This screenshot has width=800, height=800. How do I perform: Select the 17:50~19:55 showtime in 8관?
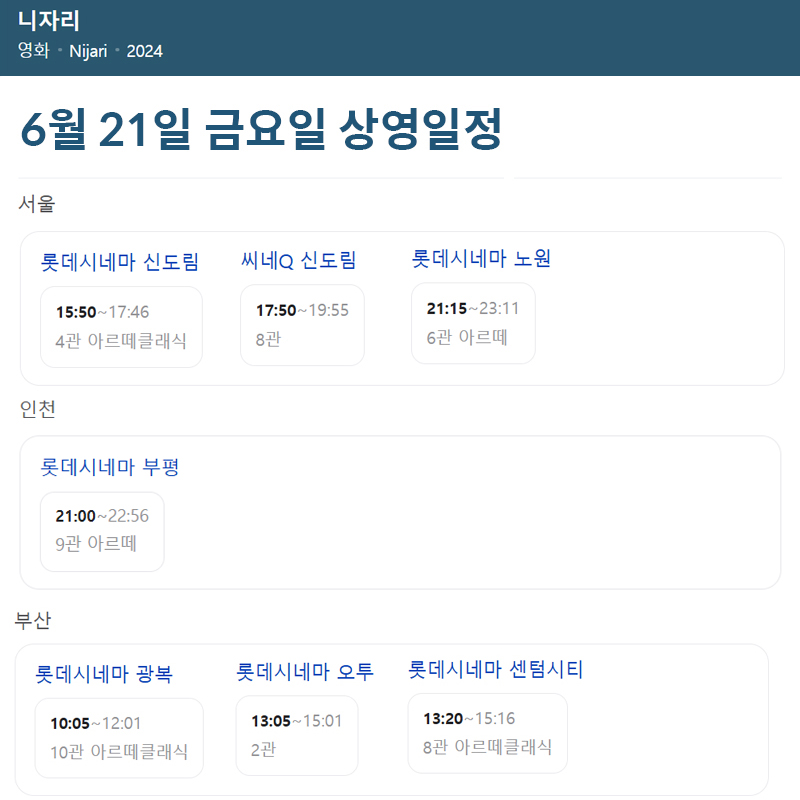pyautogui.click(x=303, y=325)
